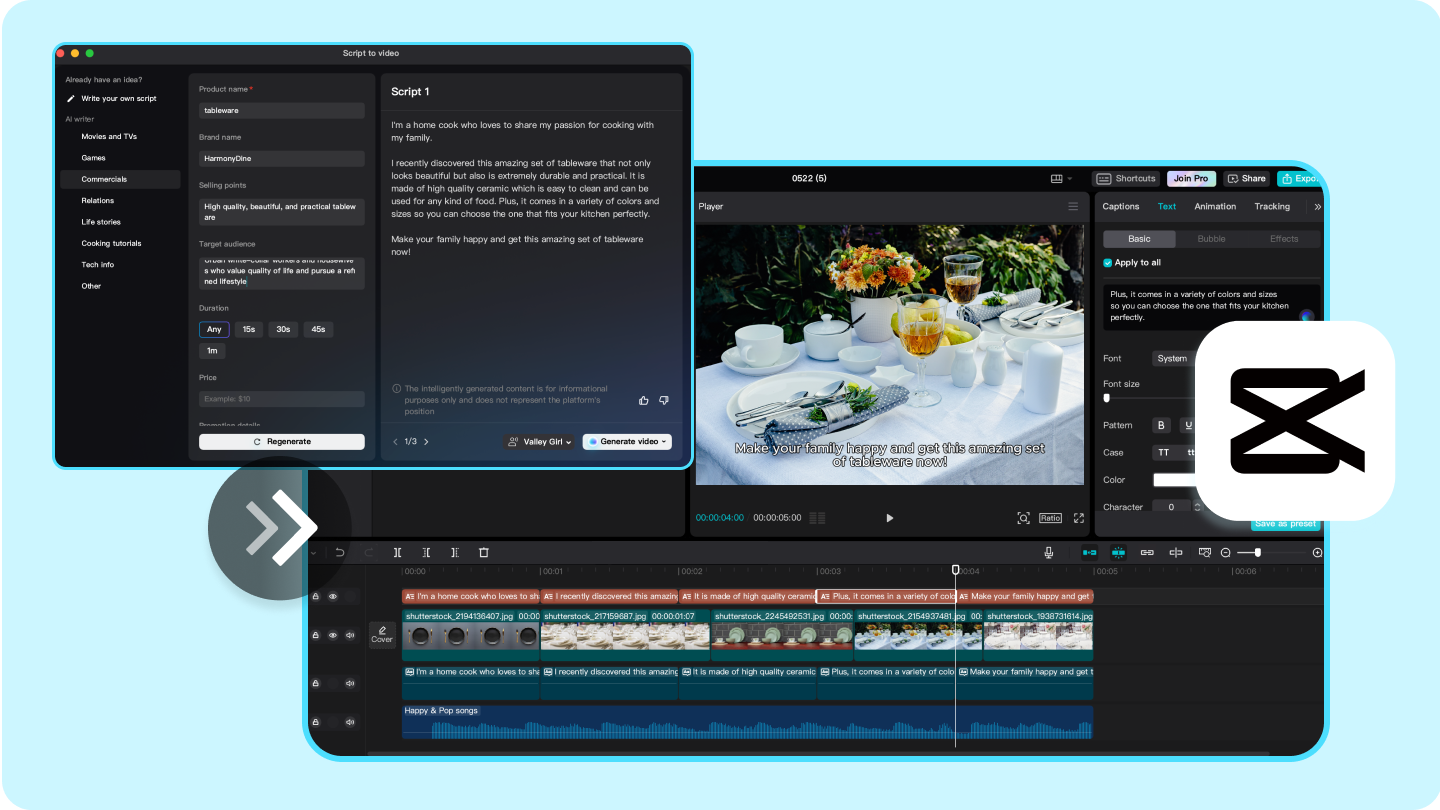
Task: Select the Happy & Pop songs audio clip
Action: (747, 721)
